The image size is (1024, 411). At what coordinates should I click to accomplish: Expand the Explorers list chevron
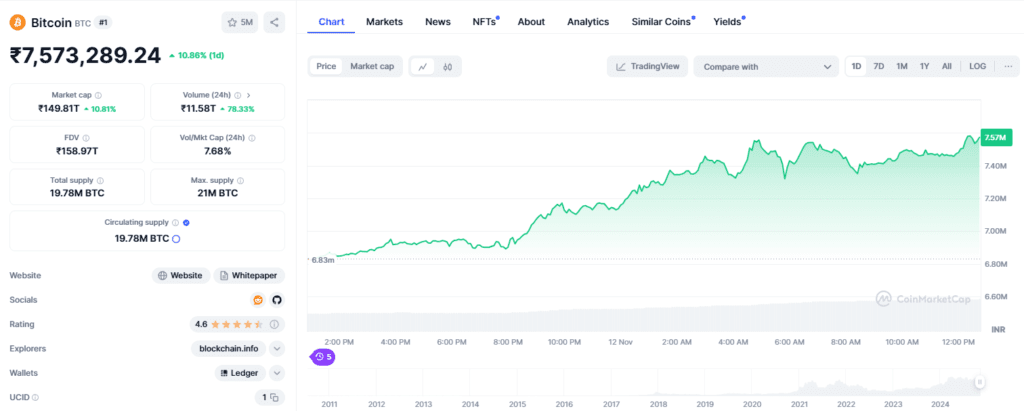[x=277, y=348]
